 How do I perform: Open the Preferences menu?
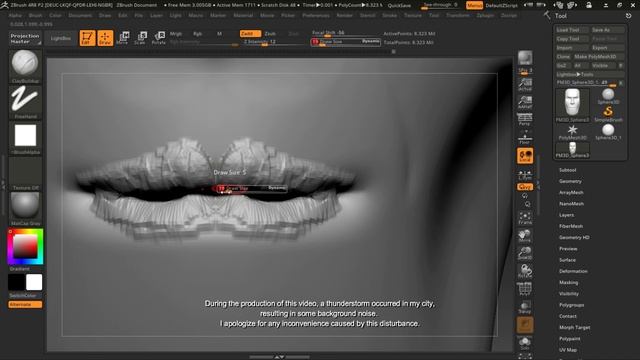click(x=316, y=16)
